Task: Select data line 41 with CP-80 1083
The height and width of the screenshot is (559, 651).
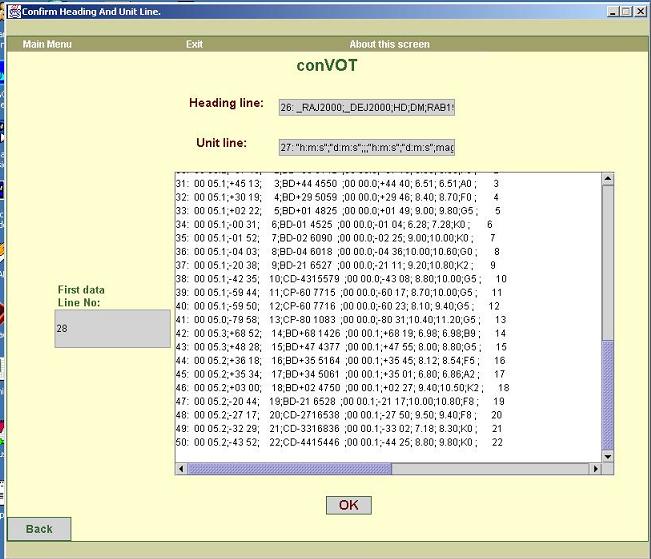Action: tap(341, 320)
